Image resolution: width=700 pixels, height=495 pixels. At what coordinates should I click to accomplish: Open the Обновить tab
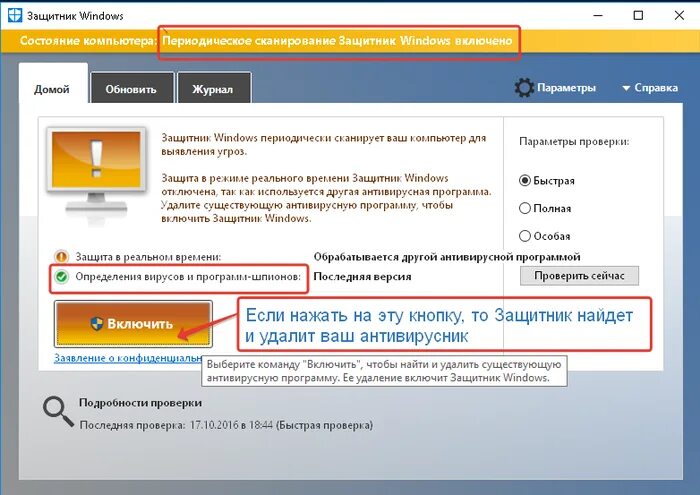(x=132, y=89)
